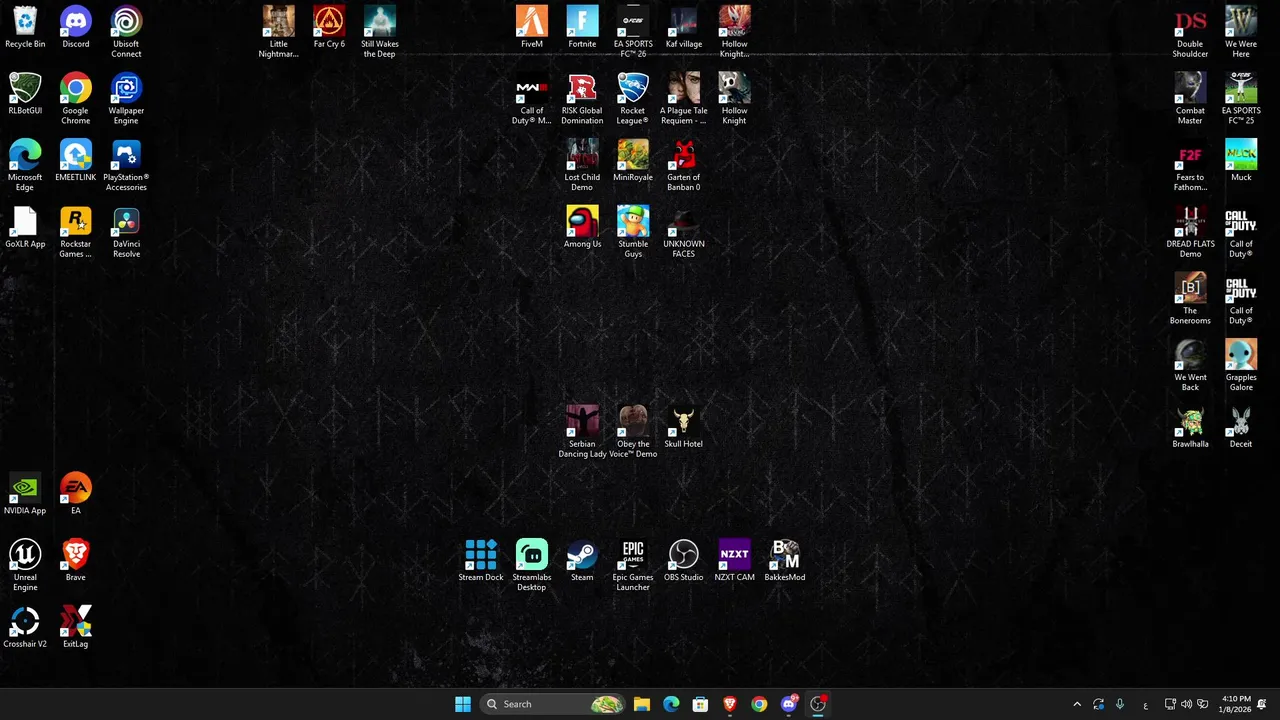Image resolution: width=1280 pixels, height=720 pixels.
Task: Select the Epic Games Launcher icon
Action: point(633,566)
